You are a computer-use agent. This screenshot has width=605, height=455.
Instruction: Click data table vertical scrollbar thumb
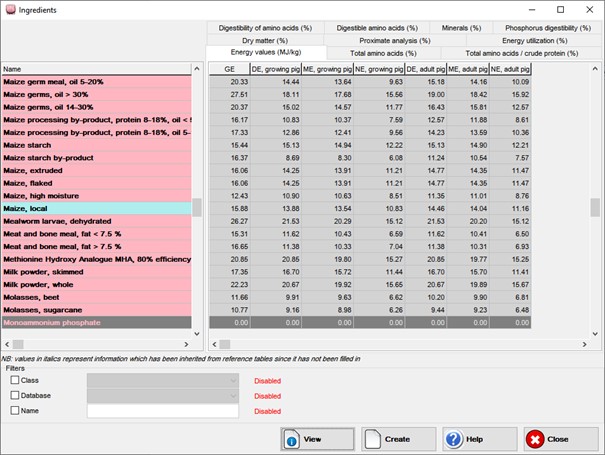595,207
